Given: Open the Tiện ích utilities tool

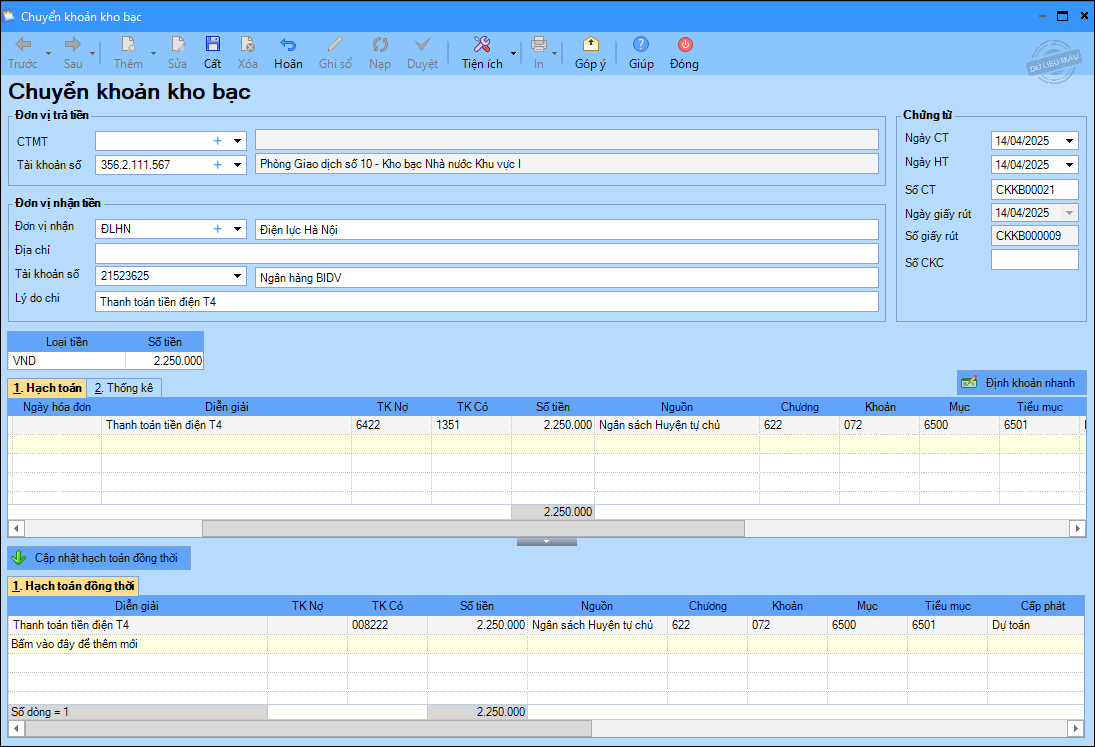Looking at the screenshot, I should (482, 53).
